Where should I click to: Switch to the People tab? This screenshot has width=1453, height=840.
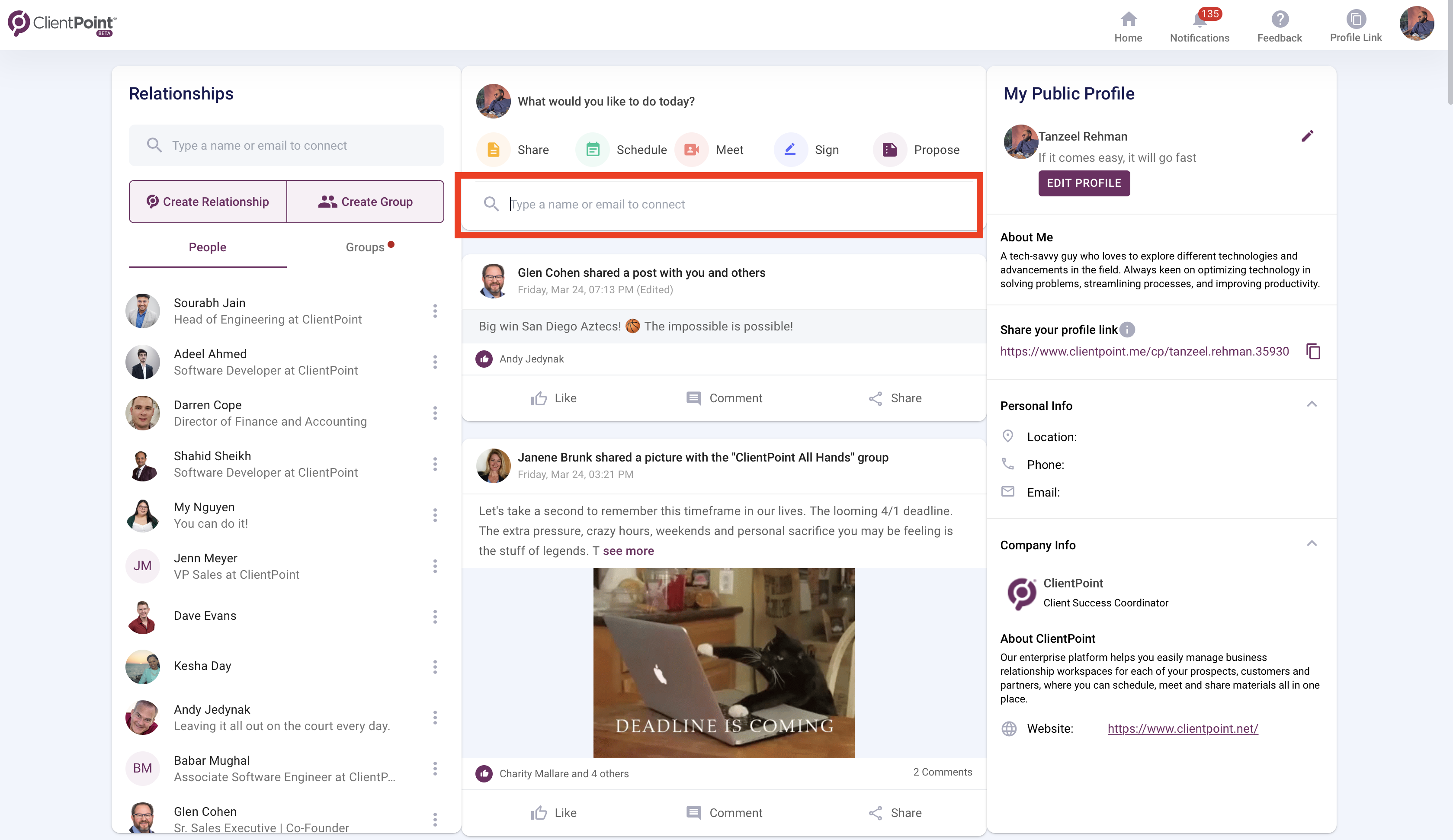(208, 247)
